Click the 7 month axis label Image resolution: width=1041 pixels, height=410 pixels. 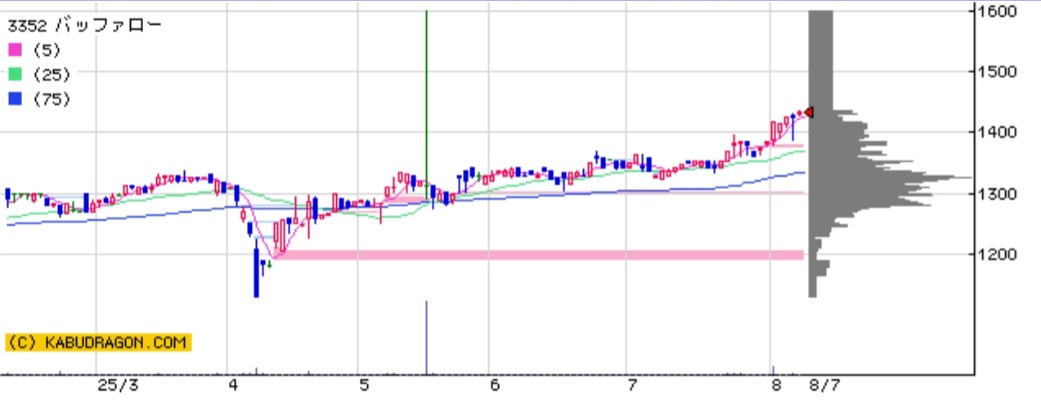click(x=633, y=385)
